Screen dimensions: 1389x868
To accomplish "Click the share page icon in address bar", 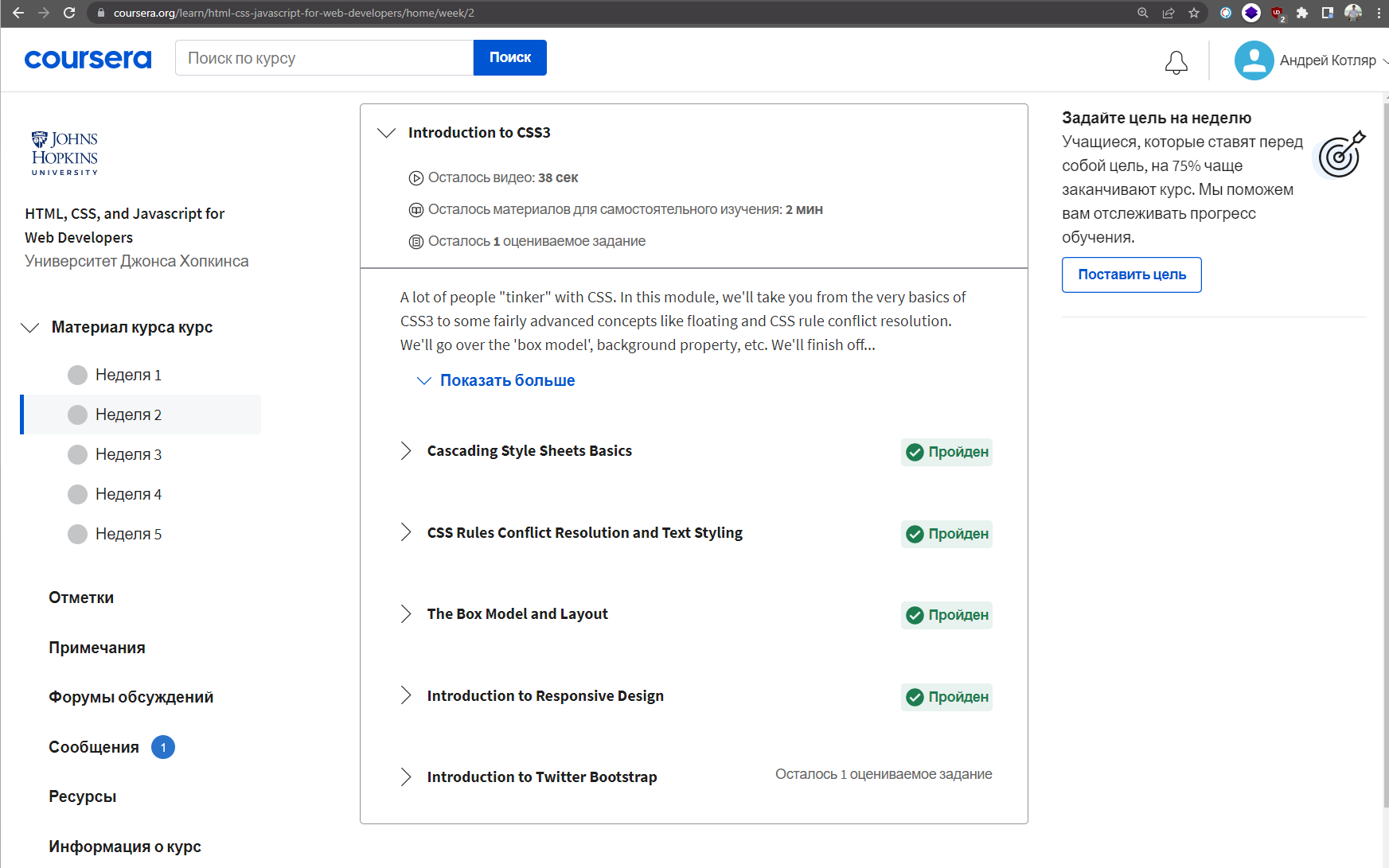I will (x=1169, y=13).
